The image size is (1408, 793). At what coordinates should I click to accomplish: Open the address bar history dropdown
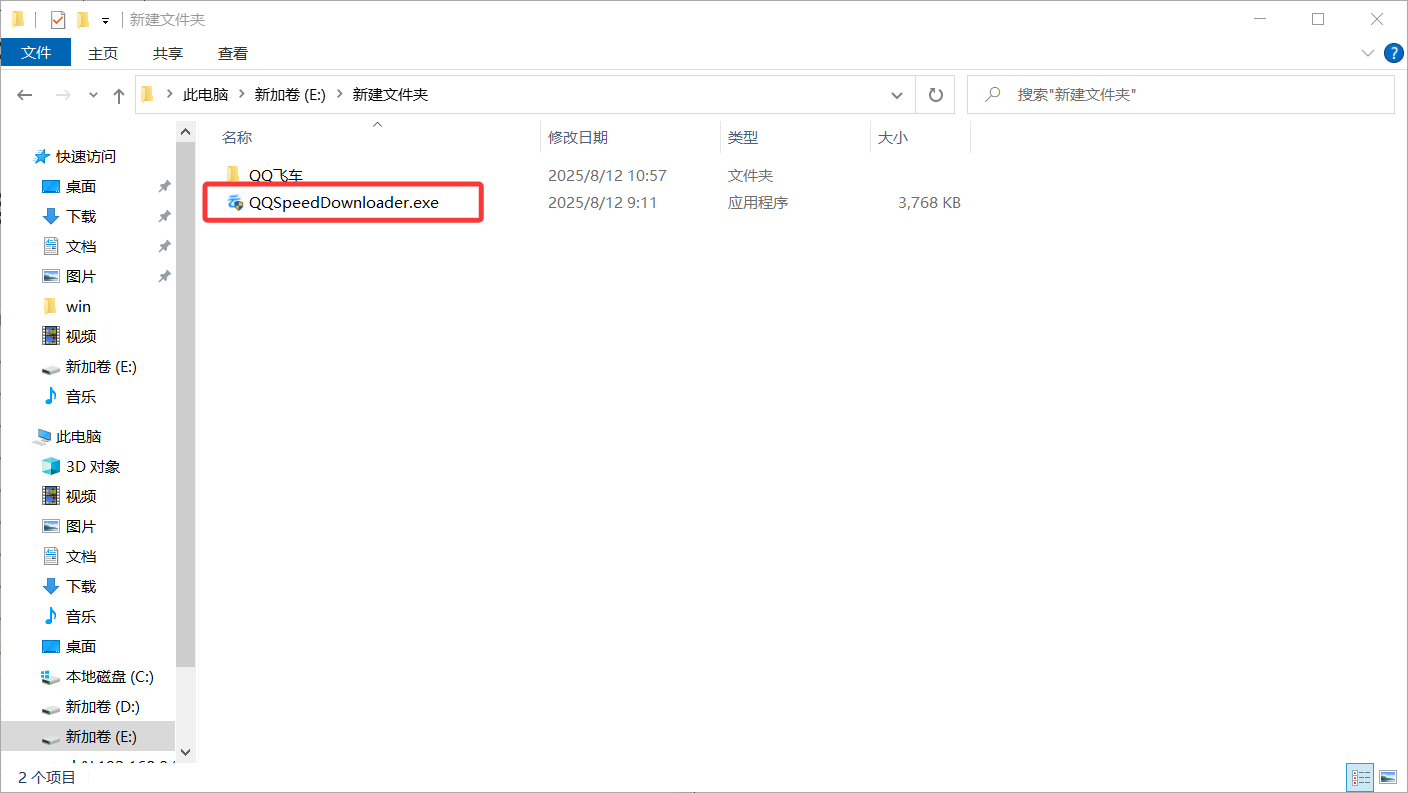tap(897, 95)
